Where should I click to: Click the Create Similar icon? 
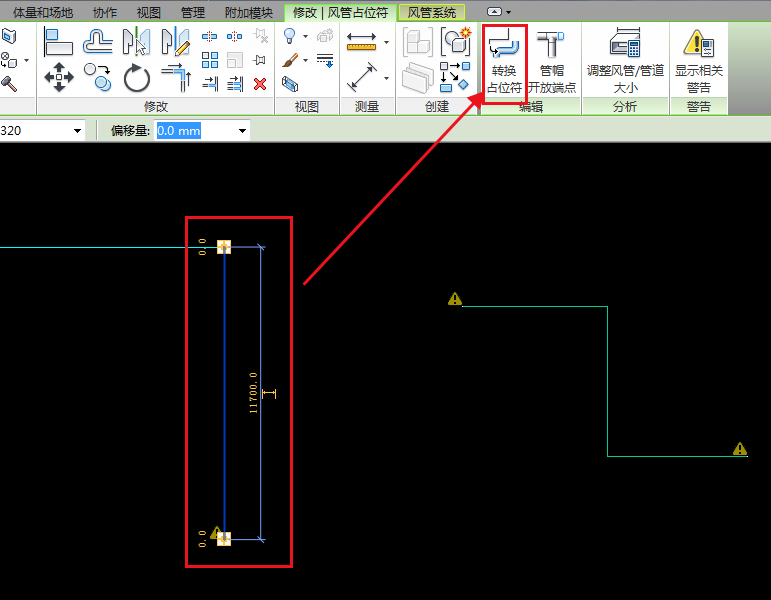[x=455, y=78]
